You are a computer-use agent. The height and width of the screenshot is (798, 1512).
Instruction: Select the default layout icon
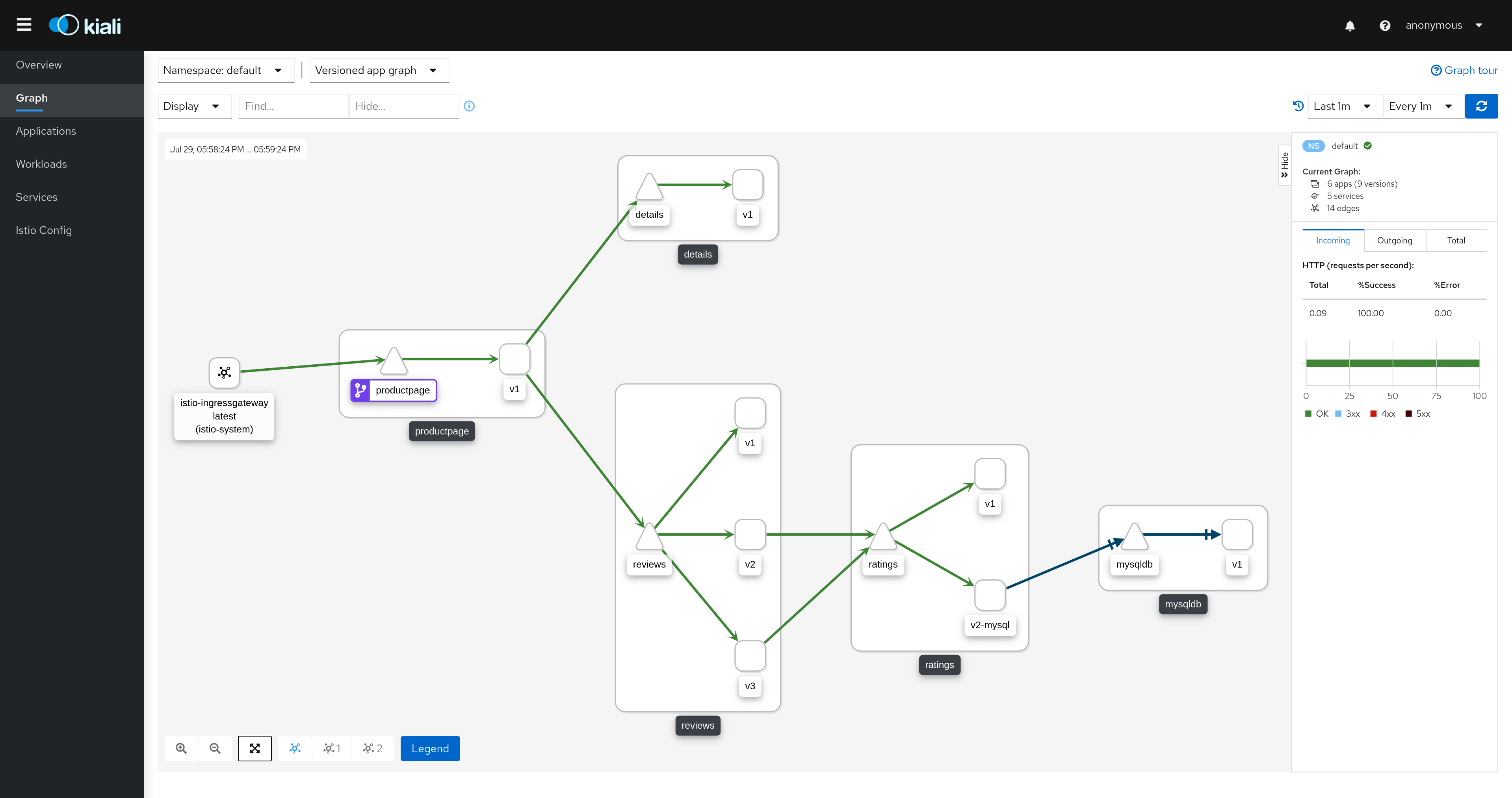coord(295,748)
